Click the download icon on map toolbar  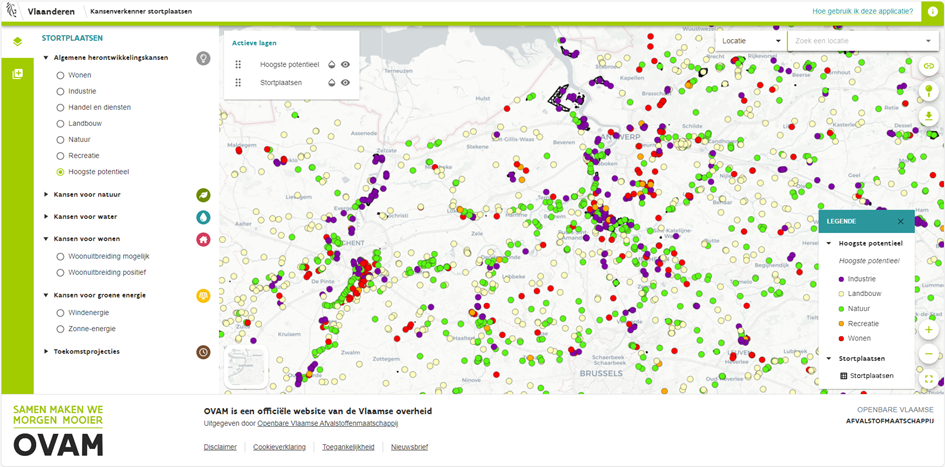tap(929, 116)
